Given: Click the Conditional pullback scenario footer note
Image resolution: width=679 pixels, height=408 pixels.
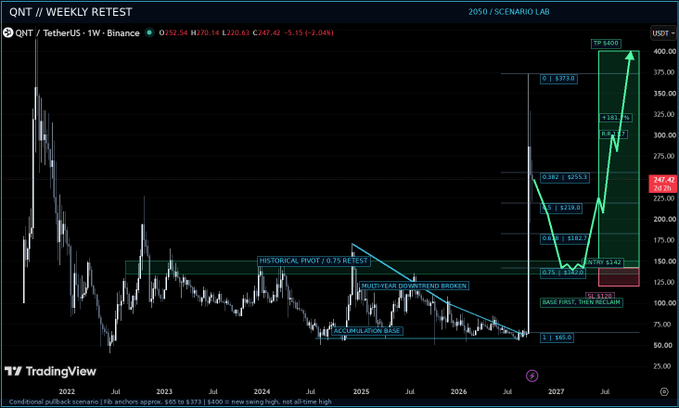Looking at the screenshot, I should [x=171, y=402].
